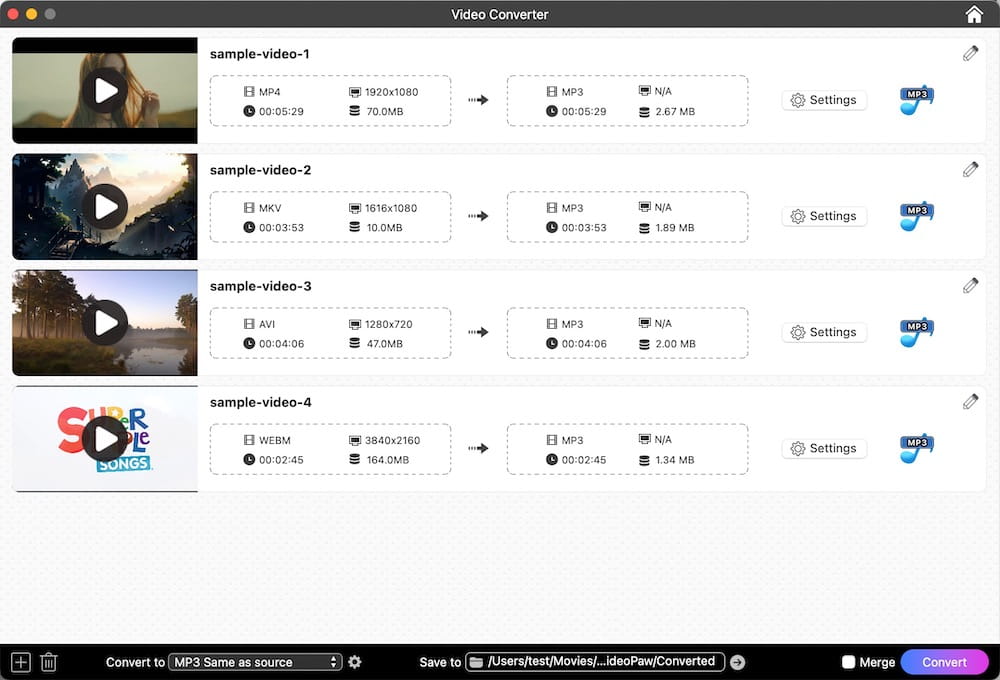Click the Home icon in title bar
The width and height of the screenshot is (1000, 680).
pyautogui.click(x=974, y=14)
